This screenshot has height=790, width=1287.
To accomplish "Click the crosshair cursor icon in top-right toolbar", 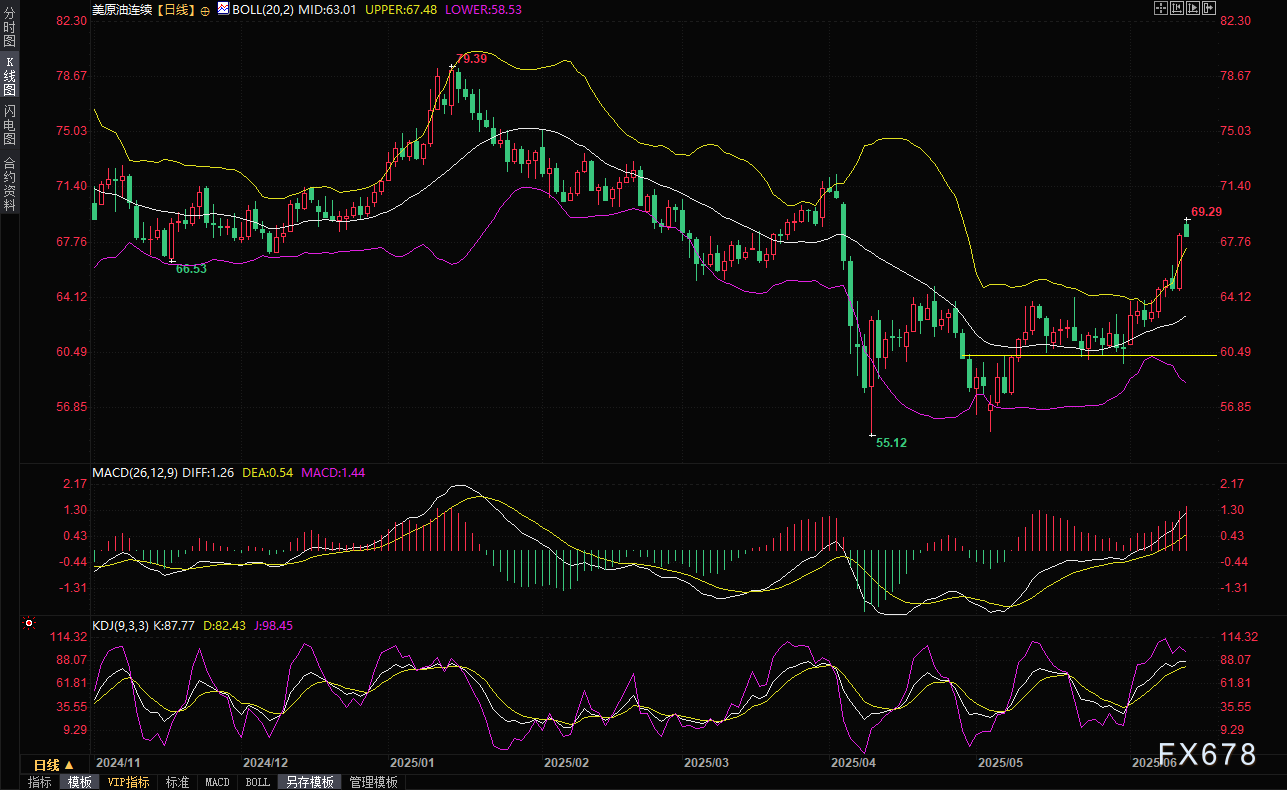I will click(1161, 8).
